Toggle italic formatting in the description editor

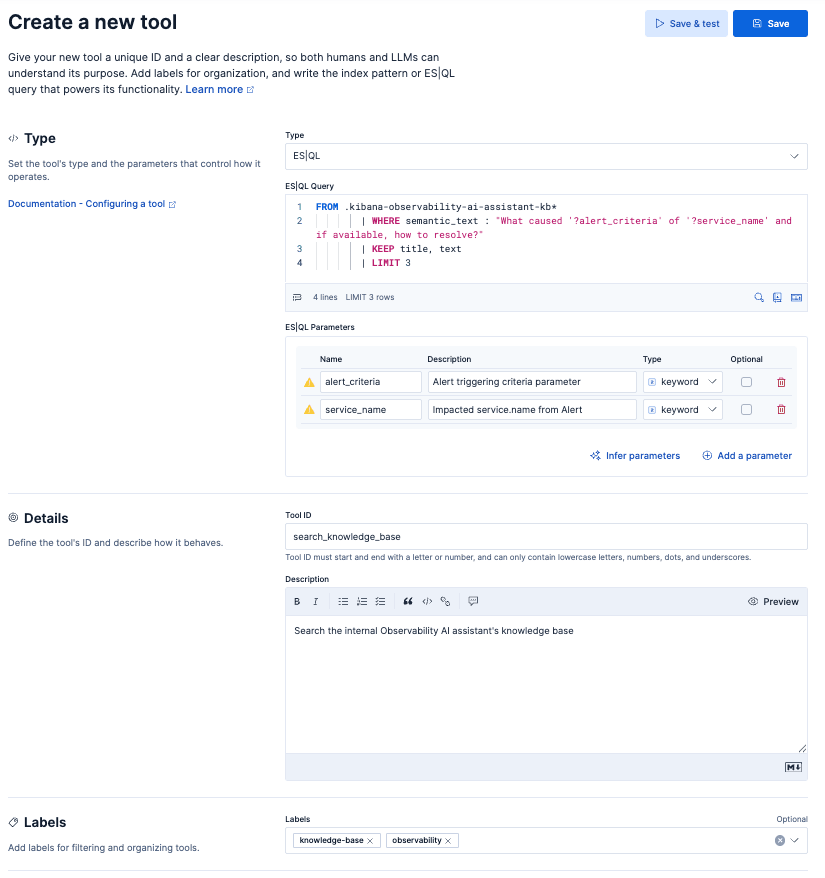tap(315, 601)
